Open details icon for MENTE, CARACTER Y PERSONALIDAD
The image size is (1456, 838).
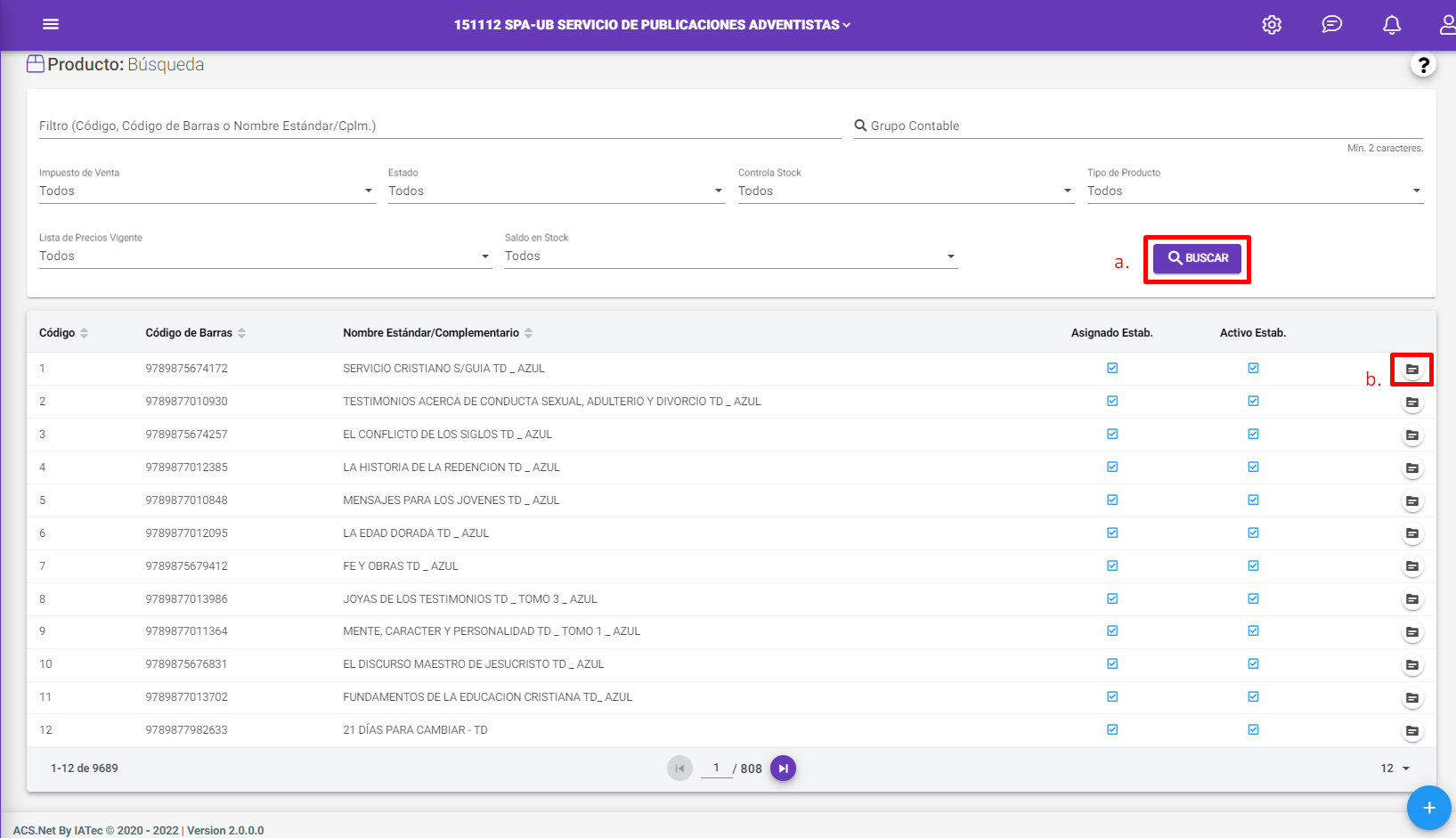pyautogui.click(x=1412, y=632)
